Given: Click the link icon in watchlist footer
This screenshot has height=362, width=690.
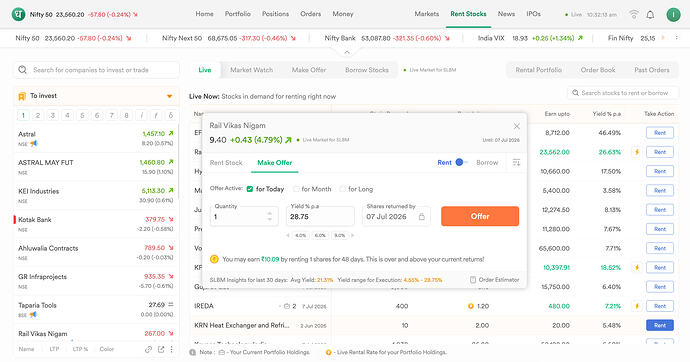Looking at the screenshot, I should [x=148, y=349].
